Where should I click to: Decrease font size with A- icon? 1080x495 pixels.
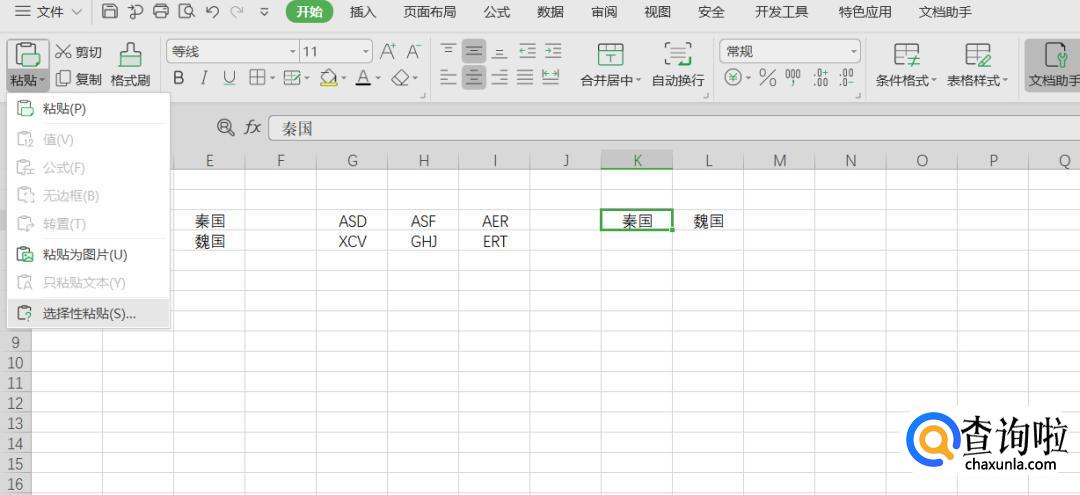coord(413,51)
